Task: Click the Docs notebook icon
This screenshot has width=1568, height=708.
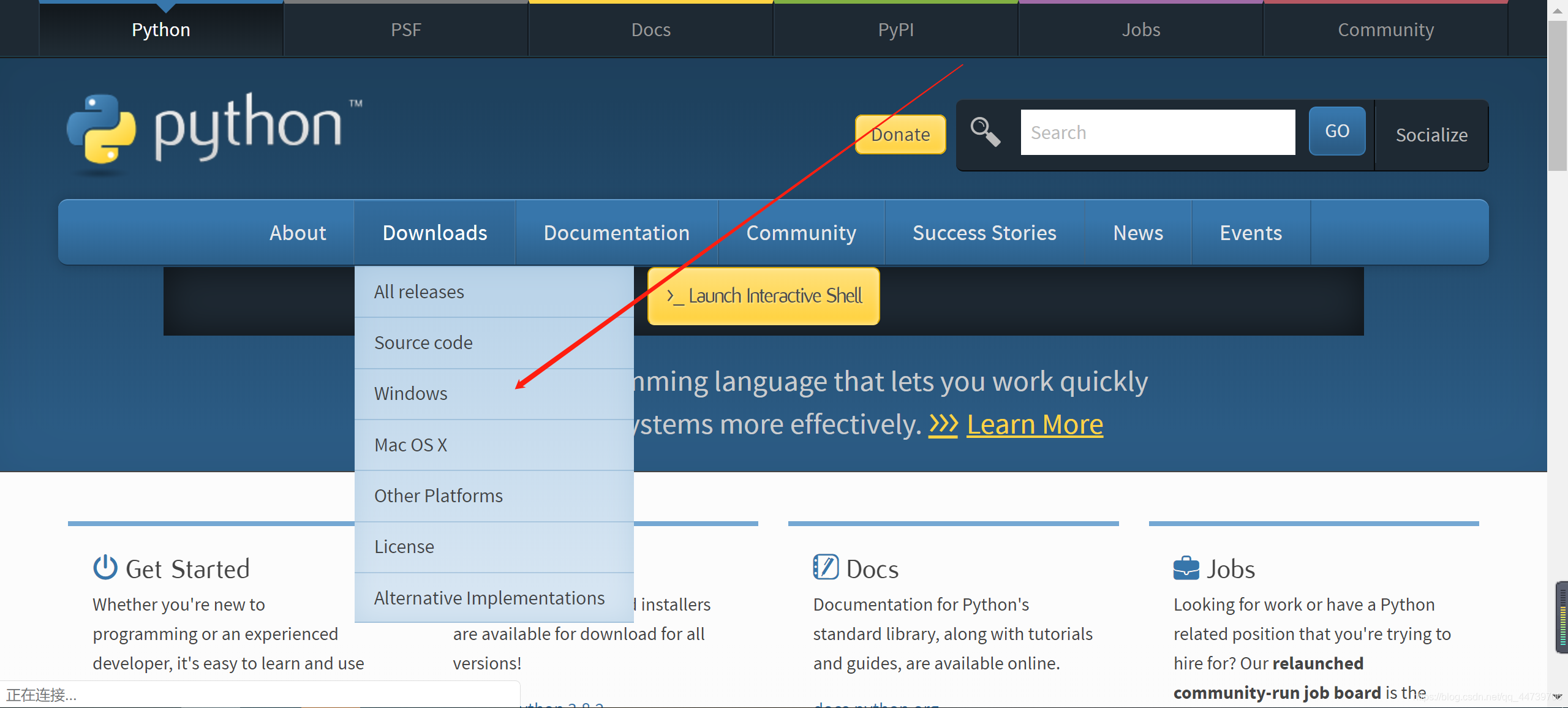Action: pos(826,567)
